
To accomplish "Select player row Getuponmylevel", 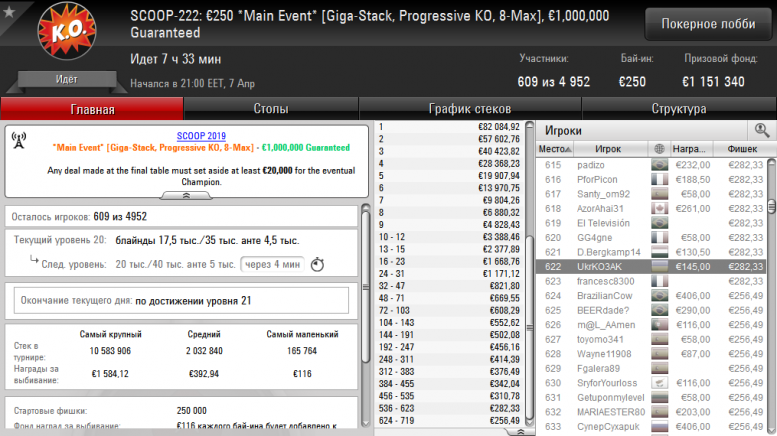I will click(x=651, y=397).
